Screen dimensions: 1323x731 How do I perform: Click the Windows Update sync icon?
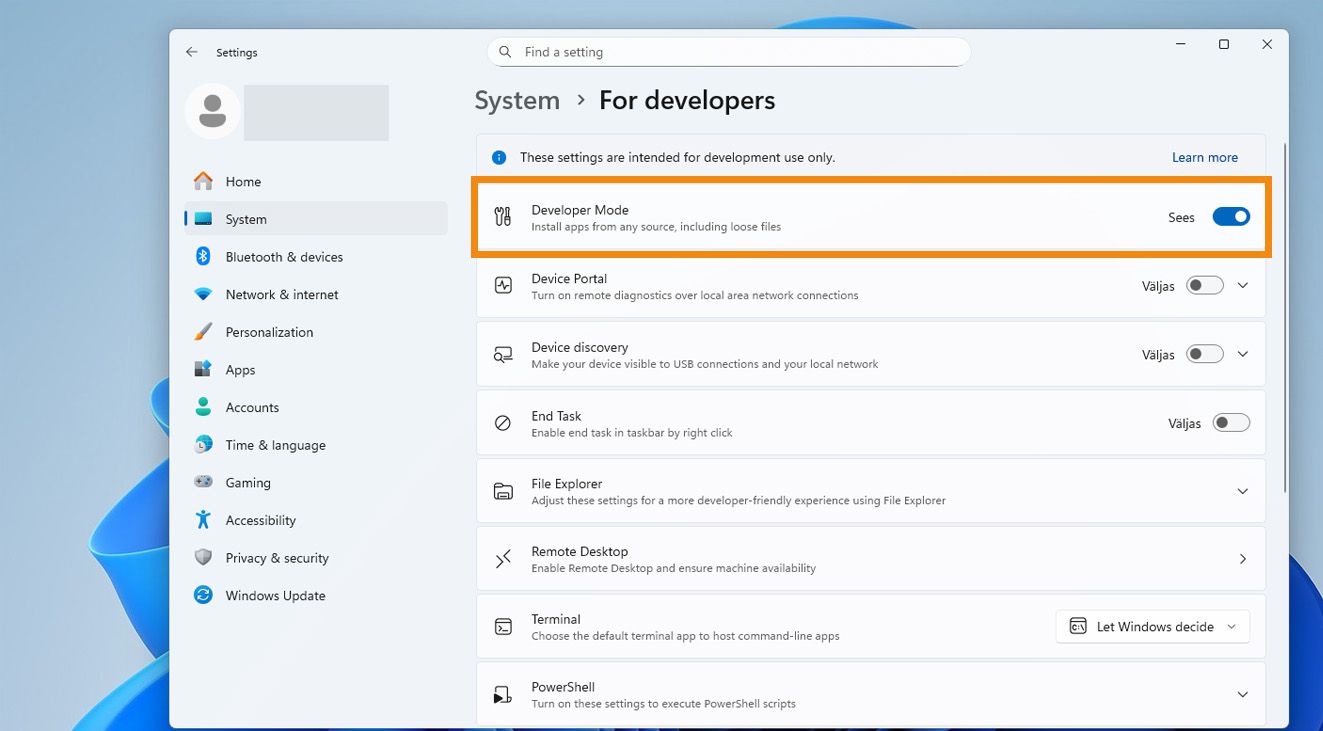pos(203,596)
